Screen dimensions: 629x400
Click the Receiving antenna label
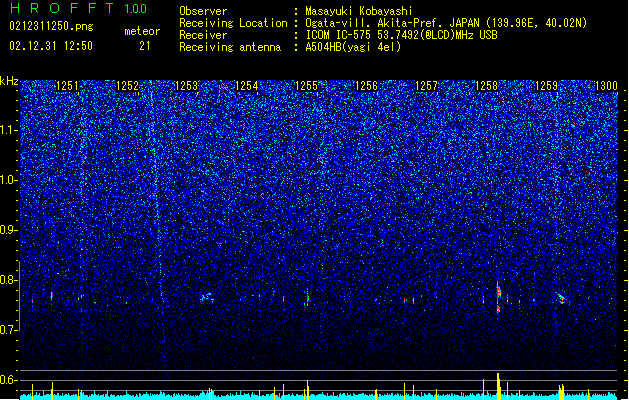click(x=230, y=47)
